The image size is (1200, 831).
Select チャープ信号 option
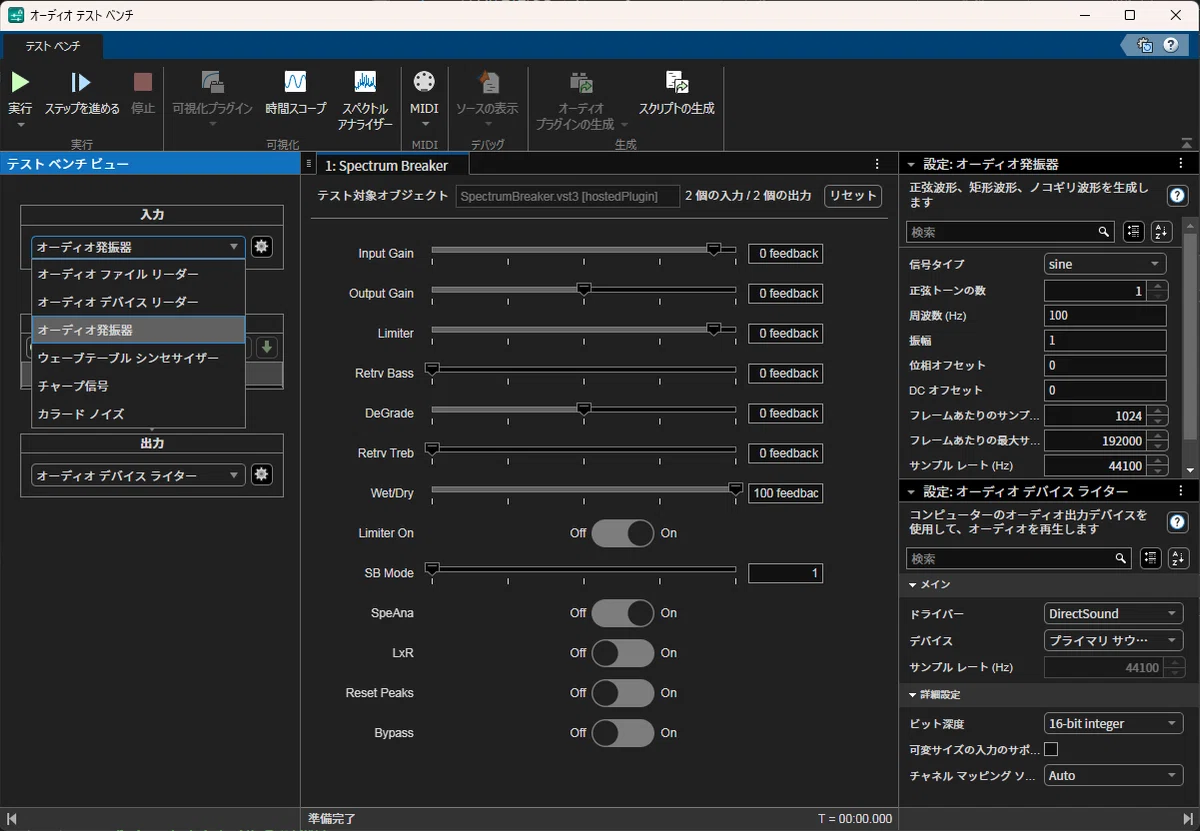(x=138, y=385)
